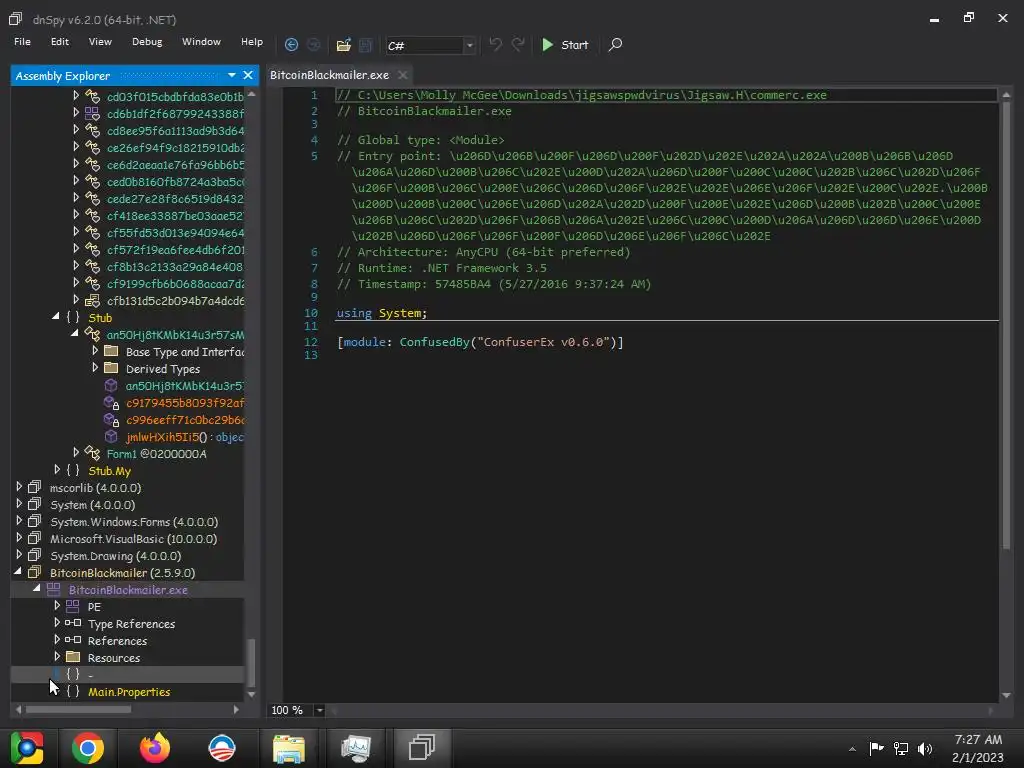1024x768 pixels.
Task: Expand the Form1 class node
Action: tap(76, 453)
